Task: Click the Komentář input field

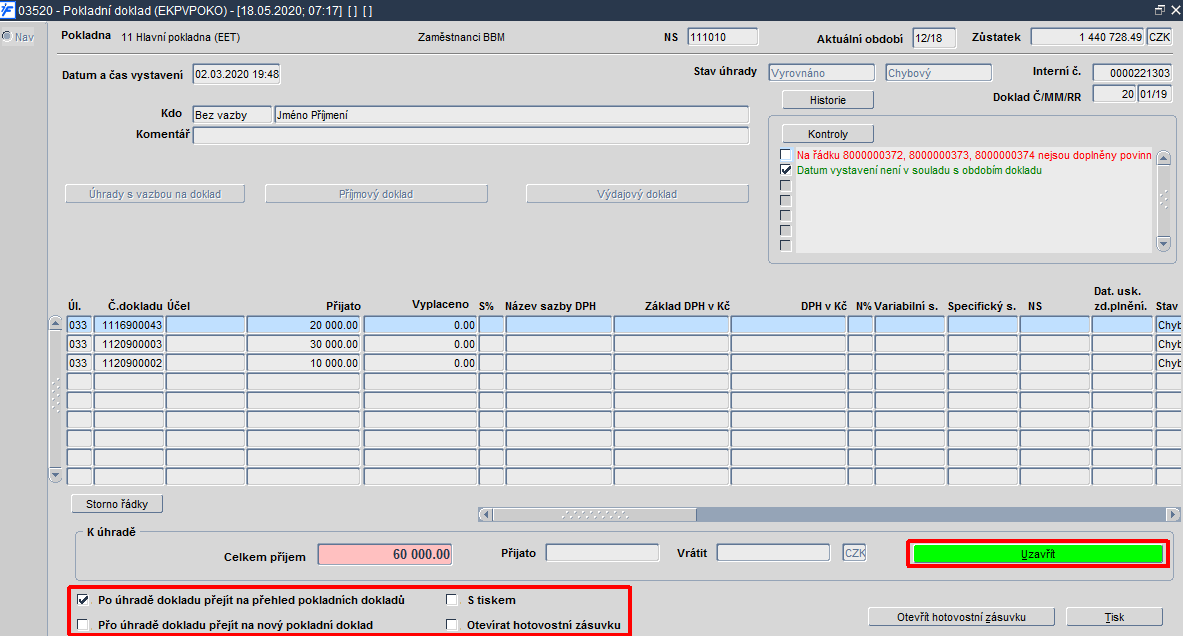Action: tap(471, 135)
